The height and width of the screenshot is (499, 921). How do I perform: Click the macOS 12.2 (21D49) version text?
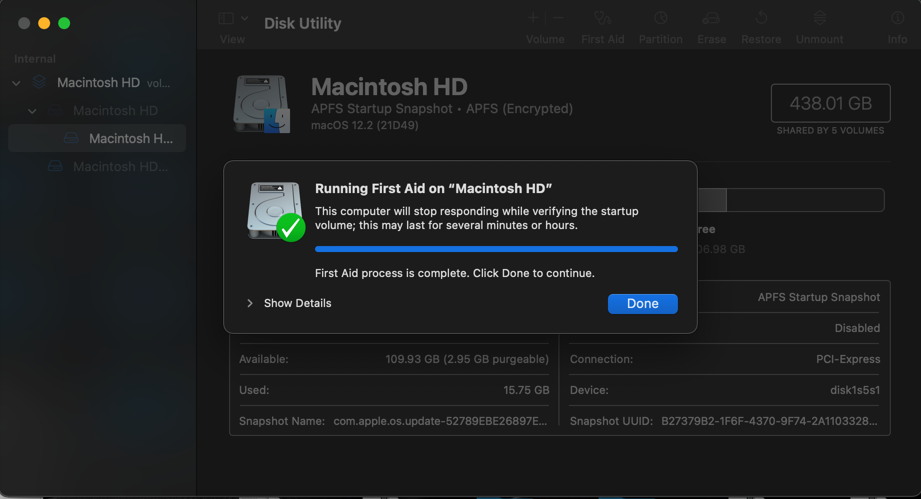365,125
